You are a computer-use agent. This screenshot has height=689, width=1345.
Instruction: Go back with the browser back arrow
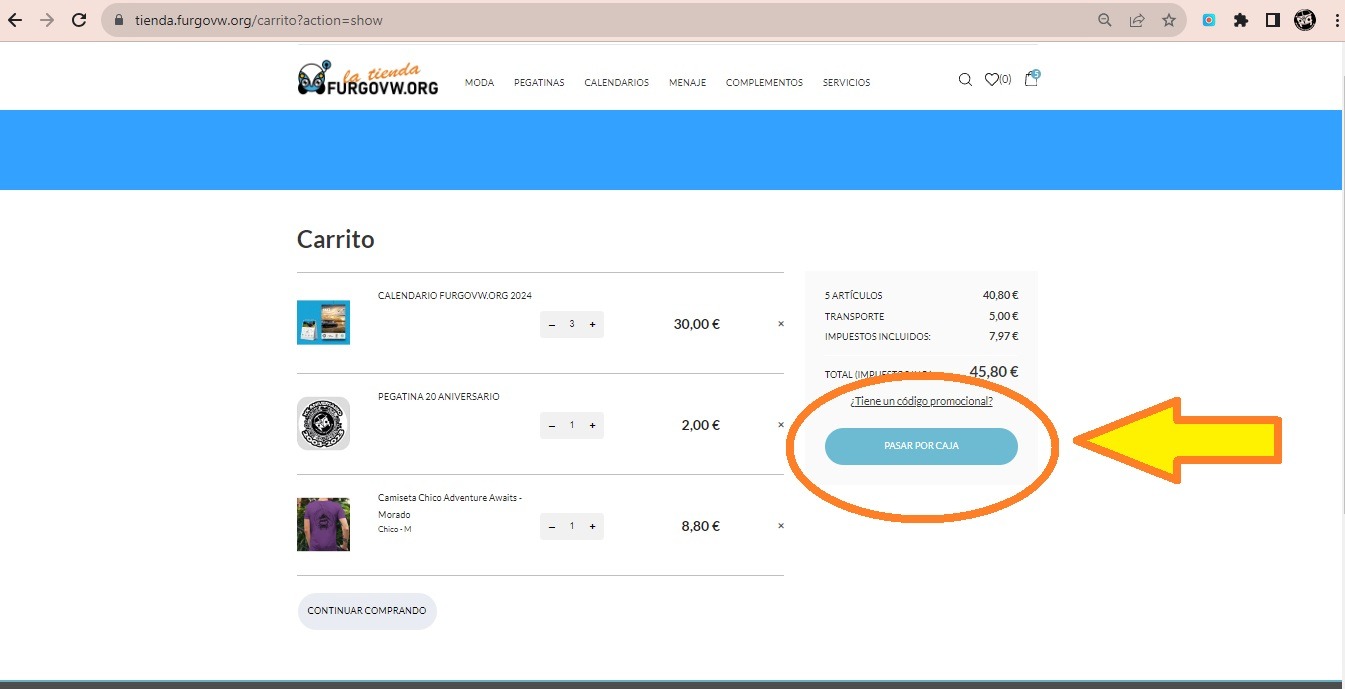click(x=15, y=20)
